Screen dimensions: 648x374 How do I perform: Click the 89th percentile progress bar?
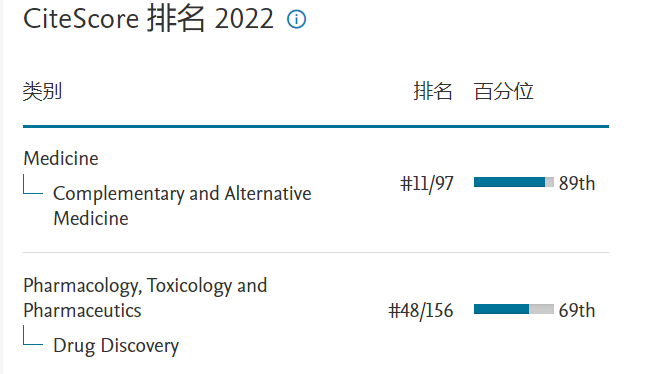(514, 182)
